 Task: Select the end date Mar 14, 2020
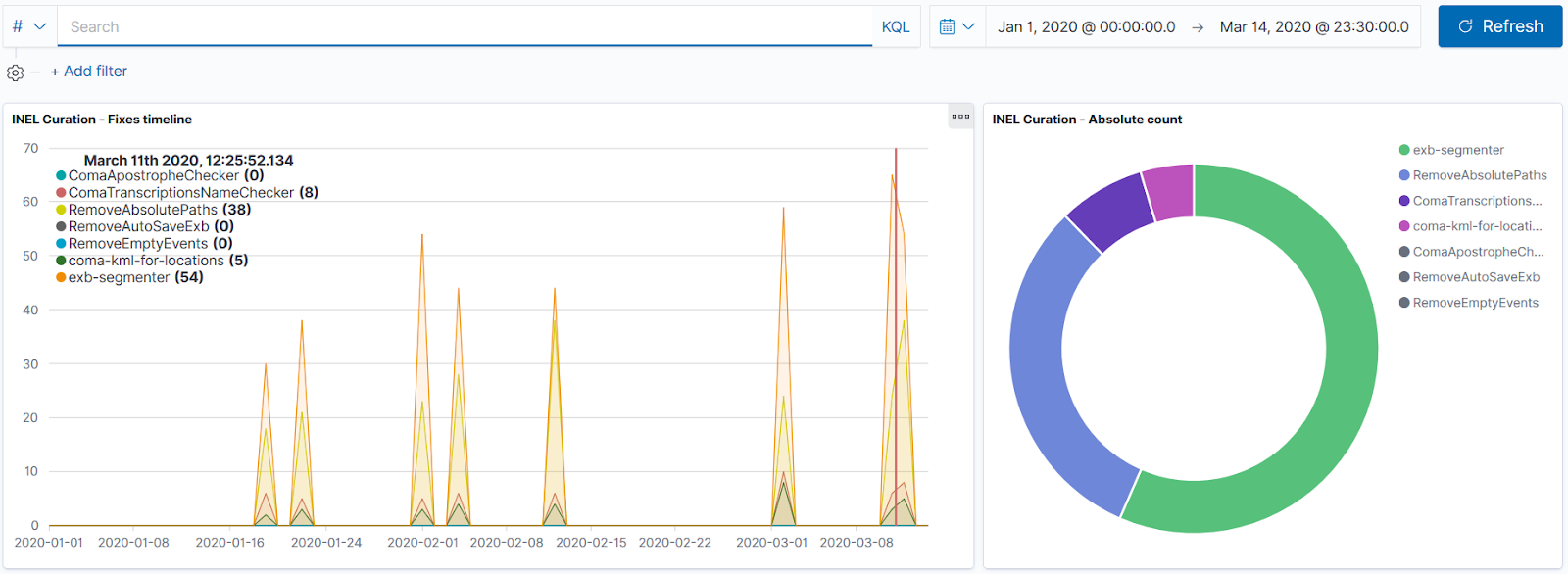[1314, 26]
